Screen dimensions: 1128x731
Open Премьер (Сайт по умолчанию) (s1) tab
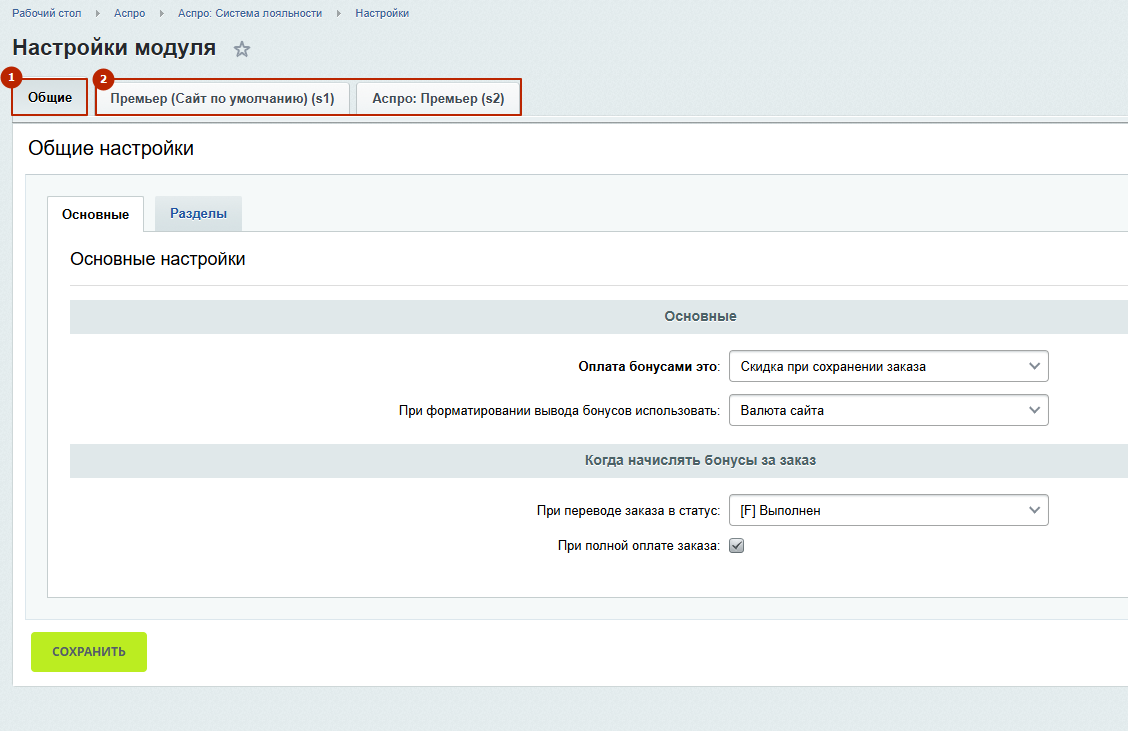click(x=222, y=99)
